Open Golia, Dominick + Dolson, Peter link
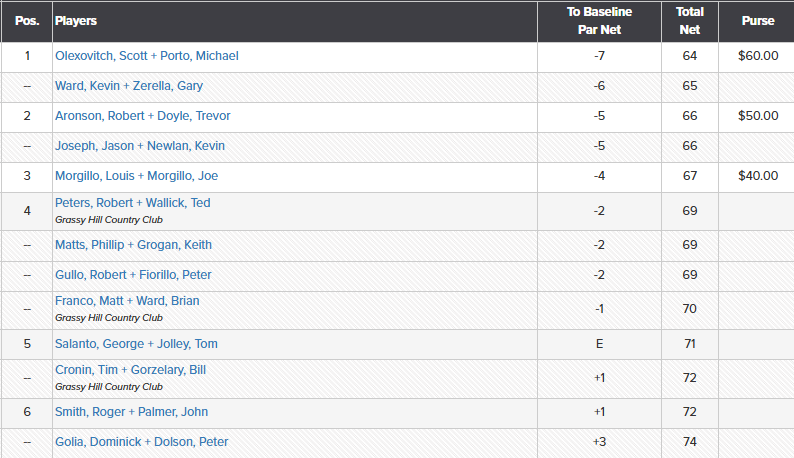This screenshot has height=458, width=794. click(141, 442)
